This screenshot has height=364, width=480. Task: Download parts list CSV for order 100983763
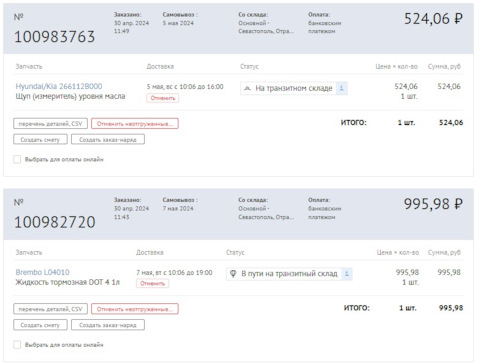[x=50, y=124]
